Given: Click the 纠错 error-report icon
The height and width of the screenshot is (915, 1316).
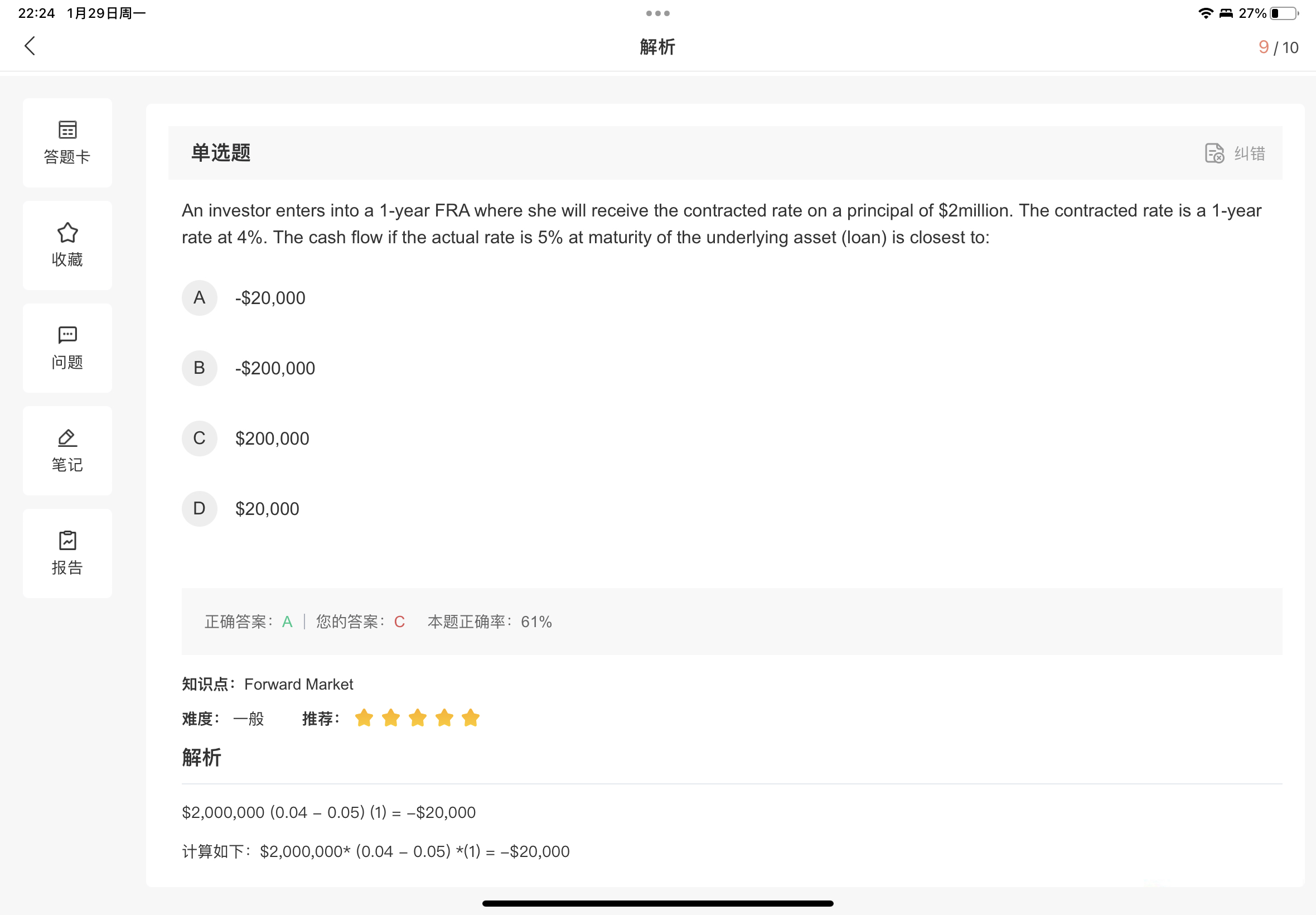Looking at the screenshot, I should 1214,153.
